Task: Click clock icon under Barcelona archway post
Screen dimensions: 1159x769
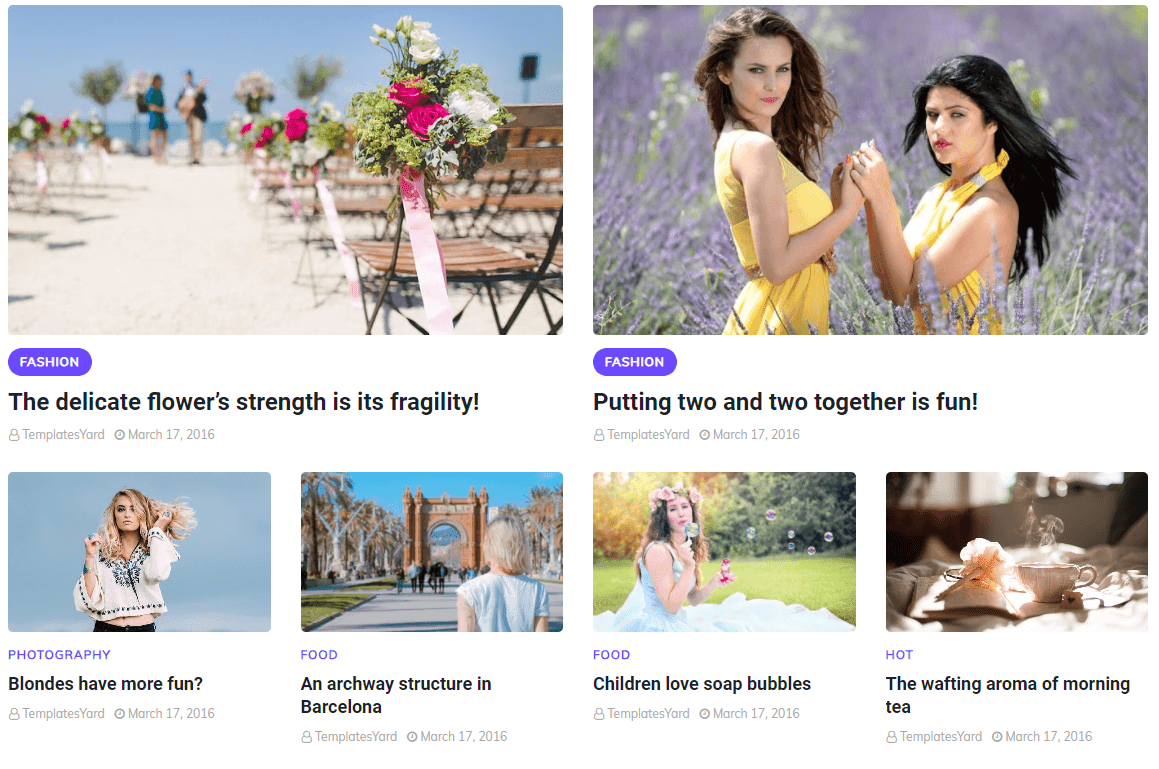Action: 412,737
